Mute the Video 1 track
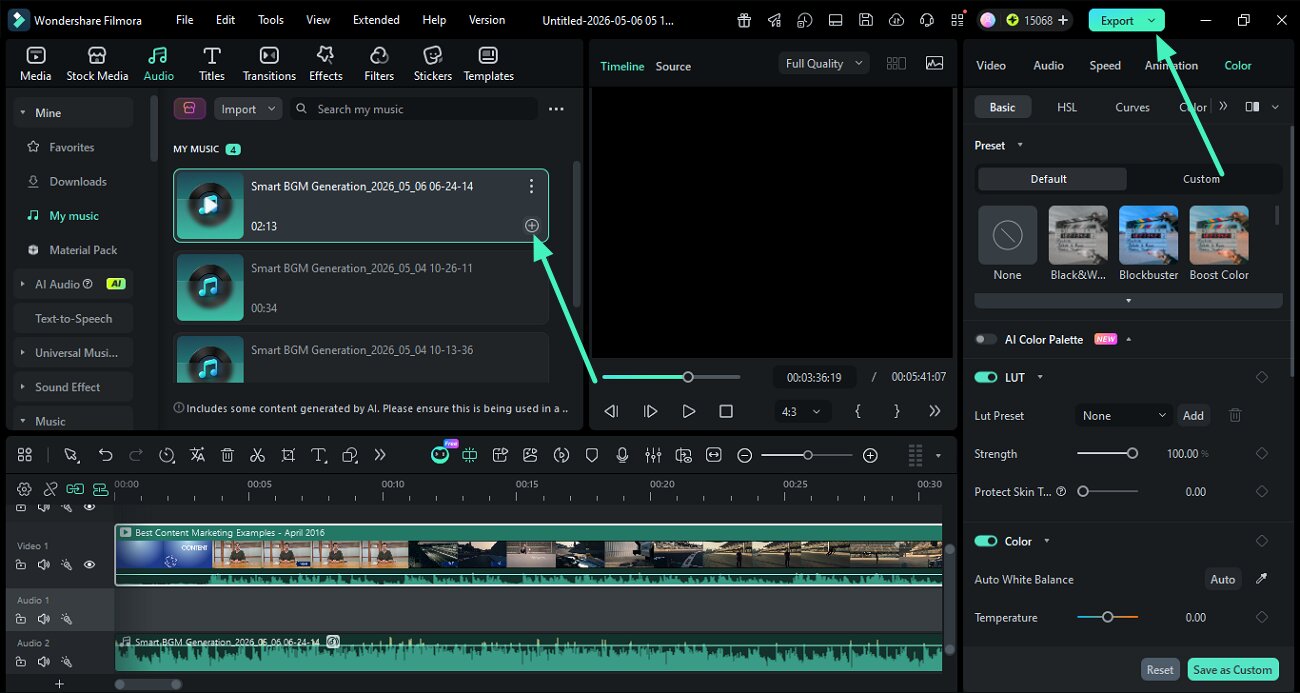 [44, 565]
